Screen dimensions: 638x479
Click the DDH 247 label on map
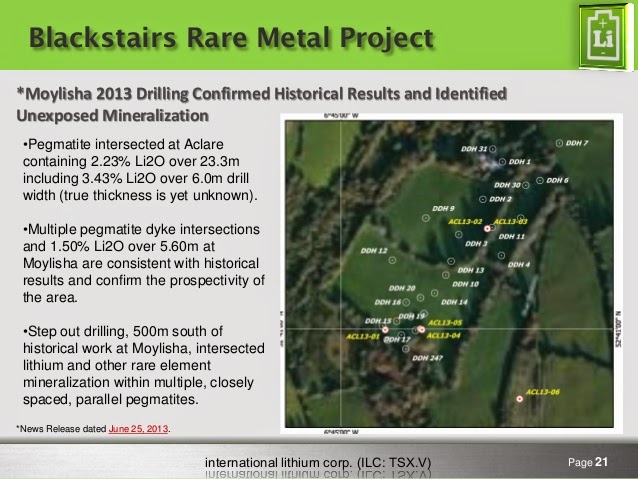click(x=427, y=358)
